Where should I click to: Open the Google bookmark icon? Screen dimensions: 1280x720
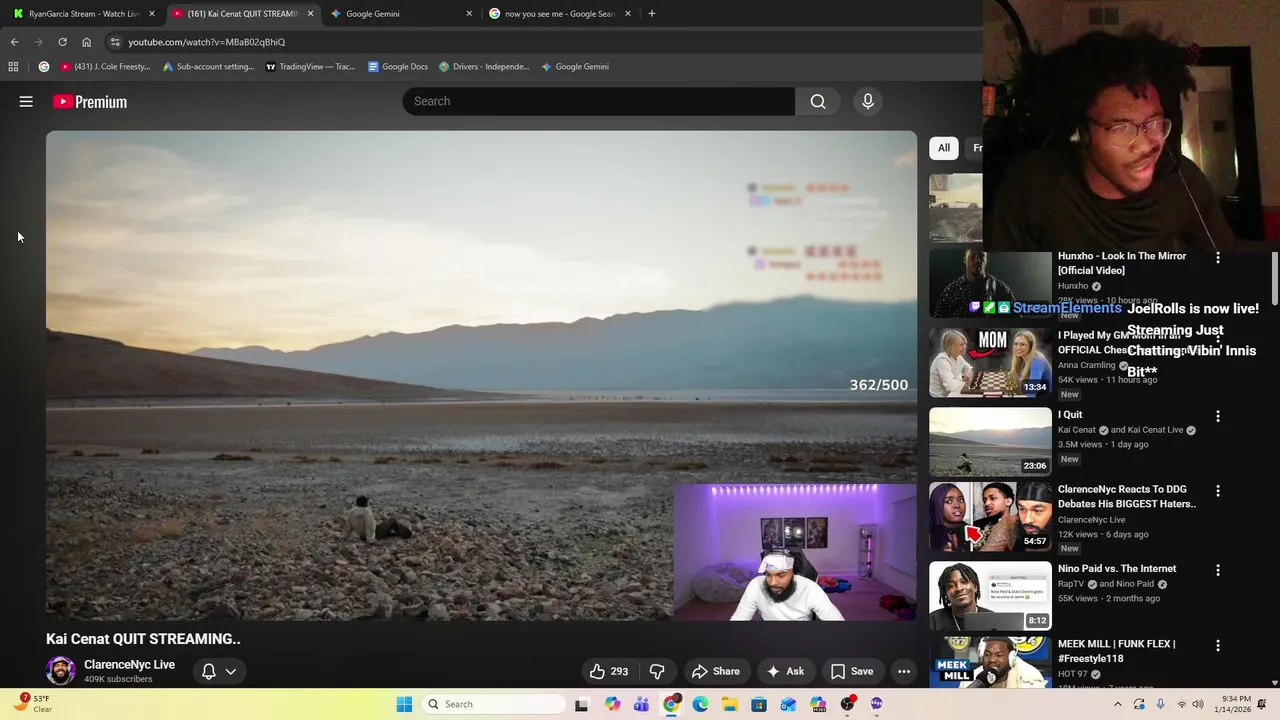pos(43,67)
